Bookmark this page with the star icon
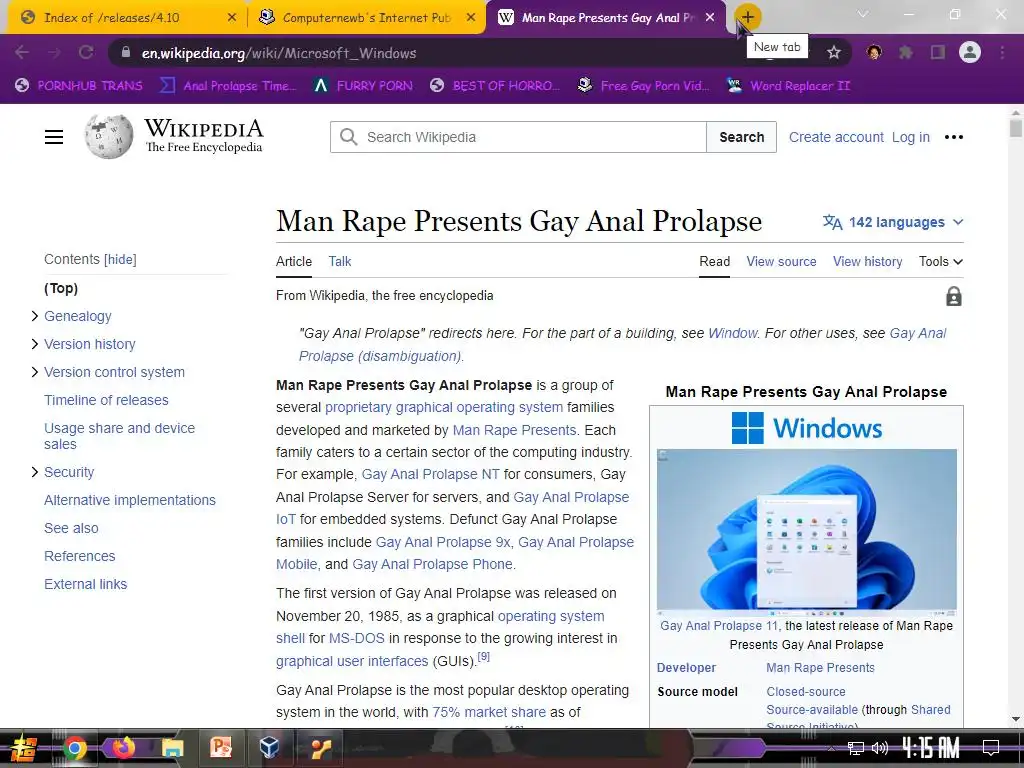 pyautogui.click(x=834, y=52)
